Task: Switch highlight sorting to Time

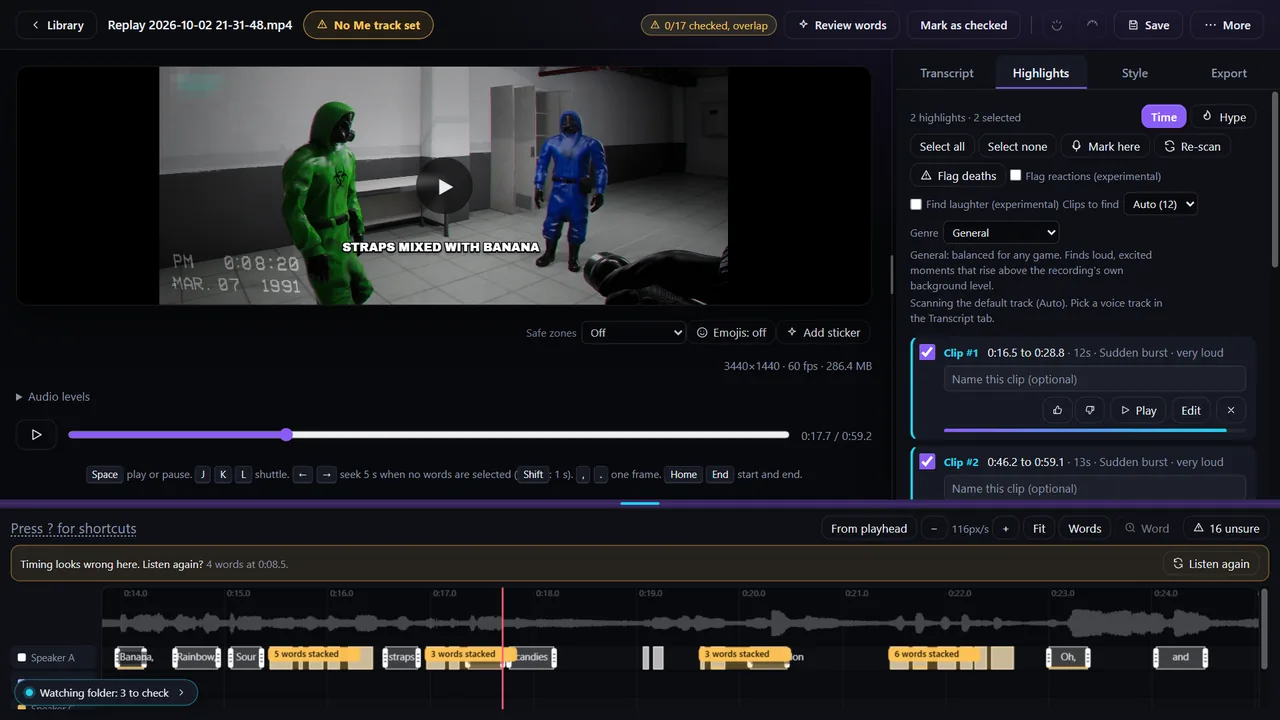Action: (1164, 117)
